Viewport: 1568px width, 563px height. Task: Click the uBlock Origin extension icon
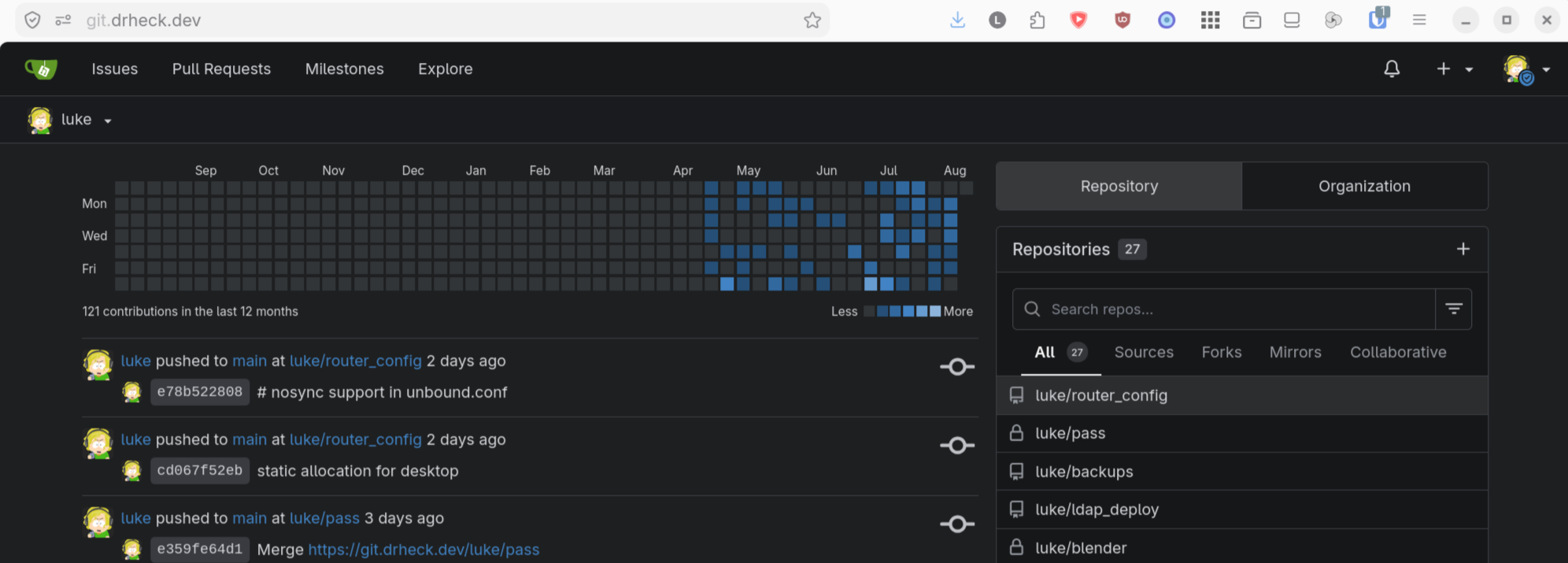point(1122,20)
